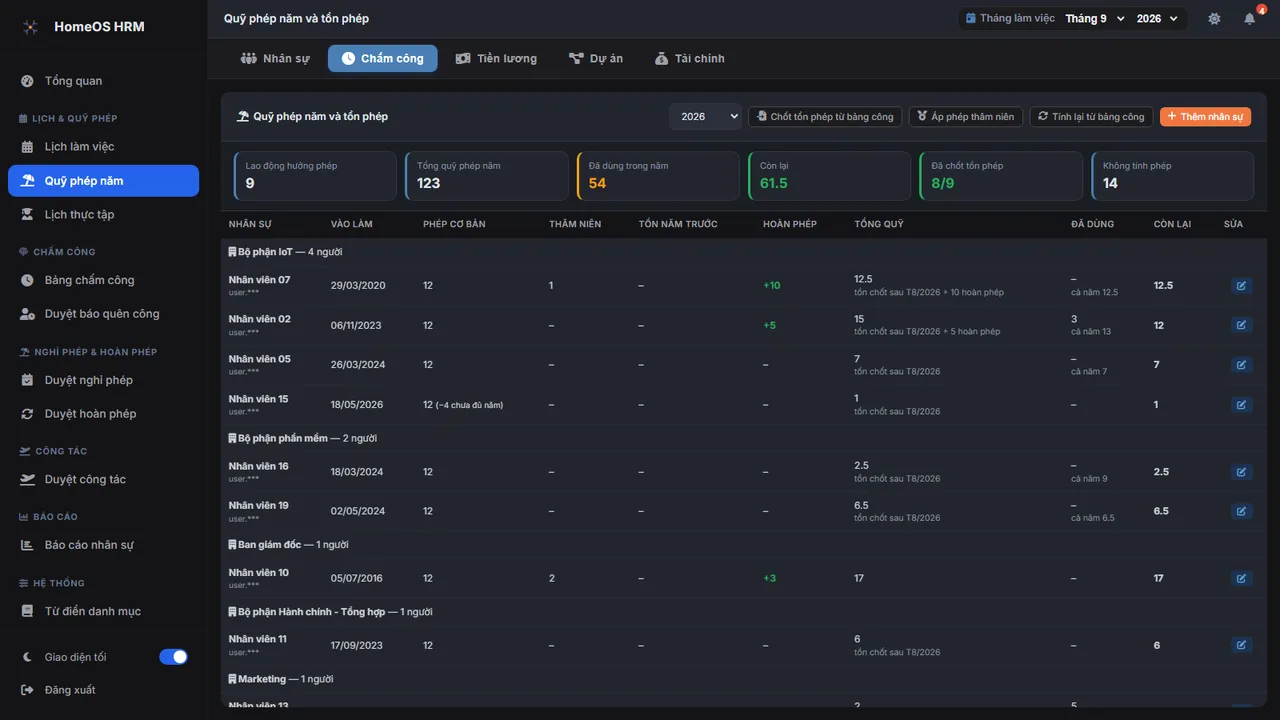Open Báo cáo nhân sự in sidebar
This screenshot has height=720, width=1280.
point(104,545)
